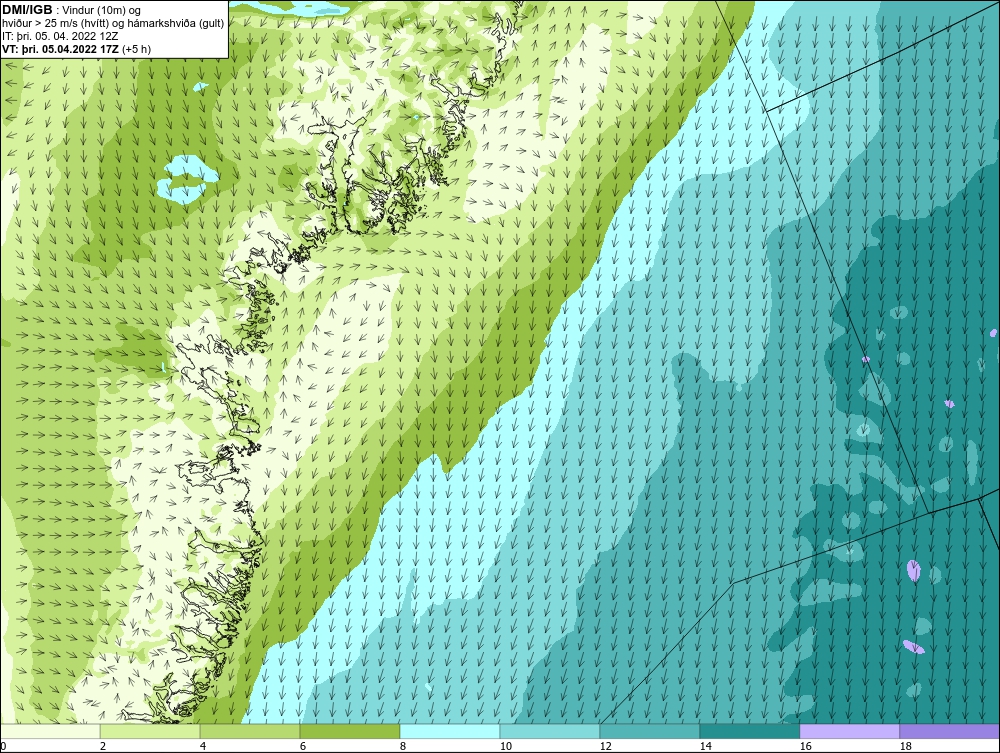
Task: Click the 12–14 m/s teal legend swatch
Action: (x=649, y=731)
